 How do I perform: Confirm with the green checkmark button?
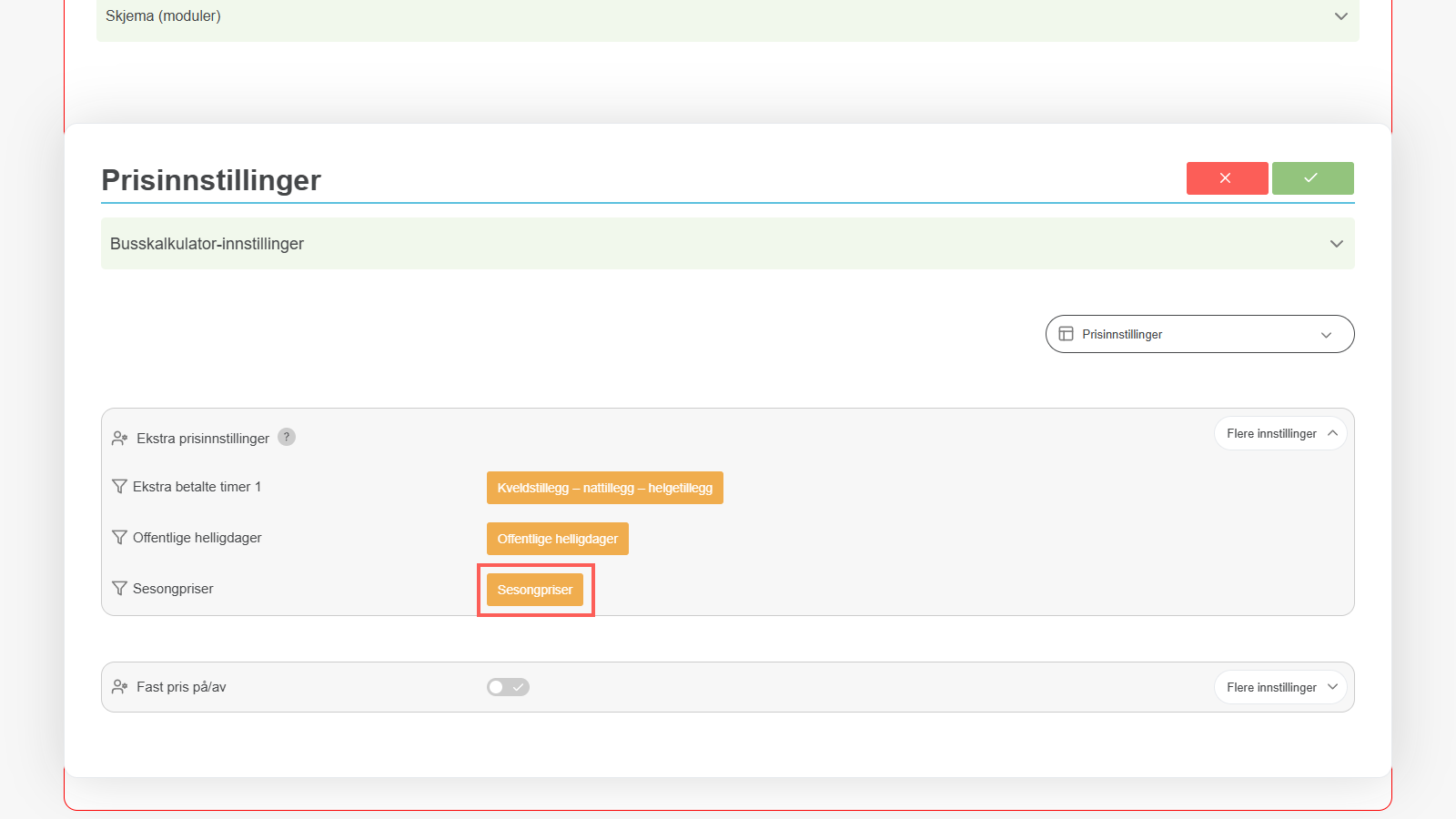[1312, 178]
